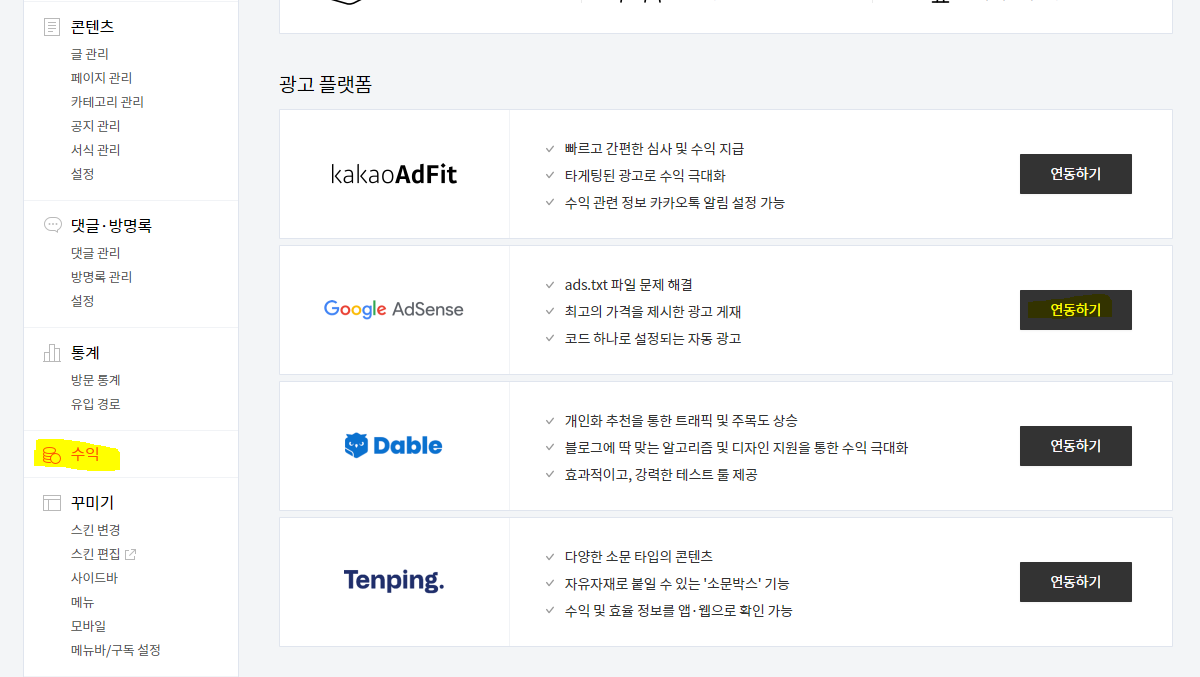Viewport: 1200px width, 677px height.
Task: Click text '빠르고 간편한 심사 및 수익 지급'
Action: click(x=654, y=149)
